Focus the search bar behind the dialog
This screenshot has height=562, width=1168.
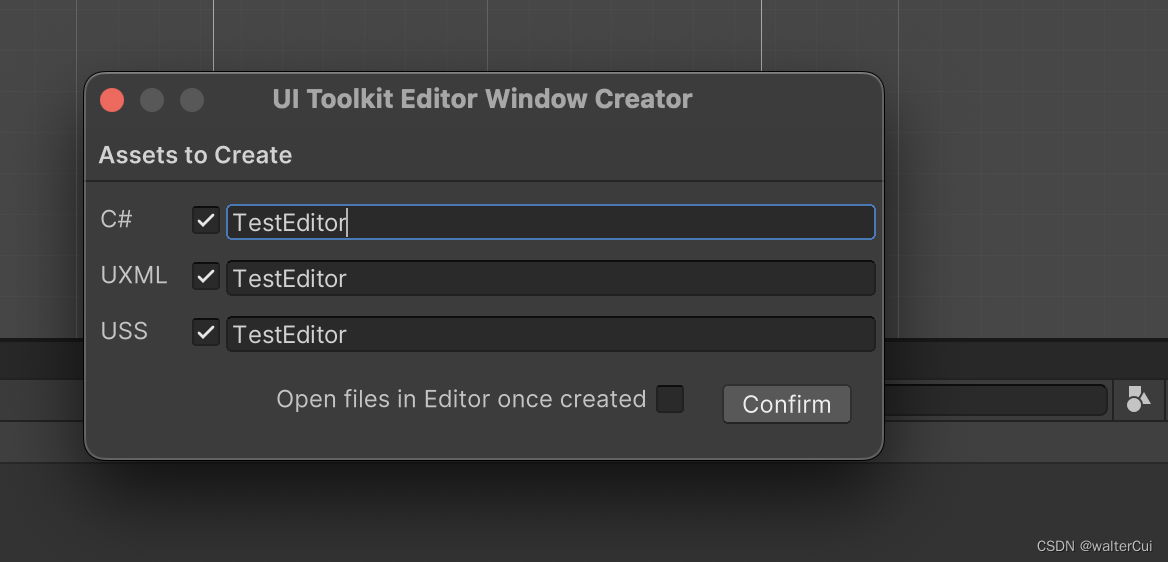pos(995,400)
